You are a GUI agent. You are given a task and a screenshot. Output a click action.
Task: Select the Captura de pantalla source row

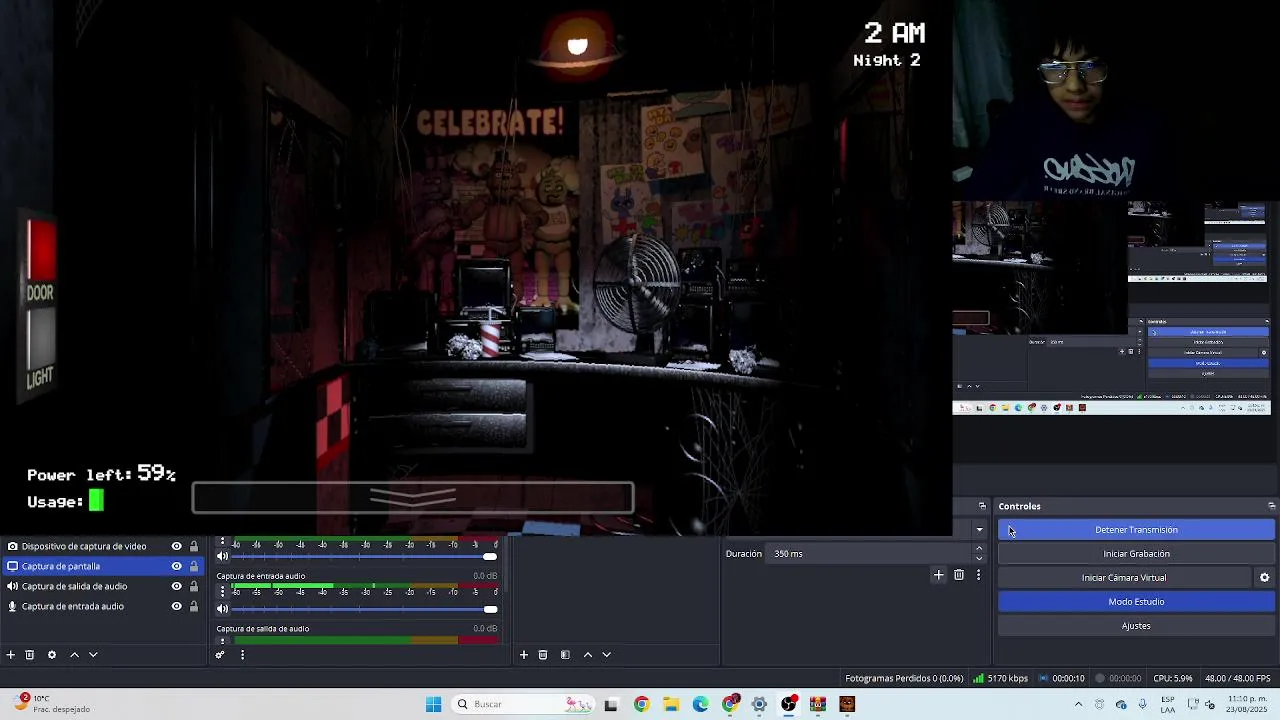click(x=102, y=566)
